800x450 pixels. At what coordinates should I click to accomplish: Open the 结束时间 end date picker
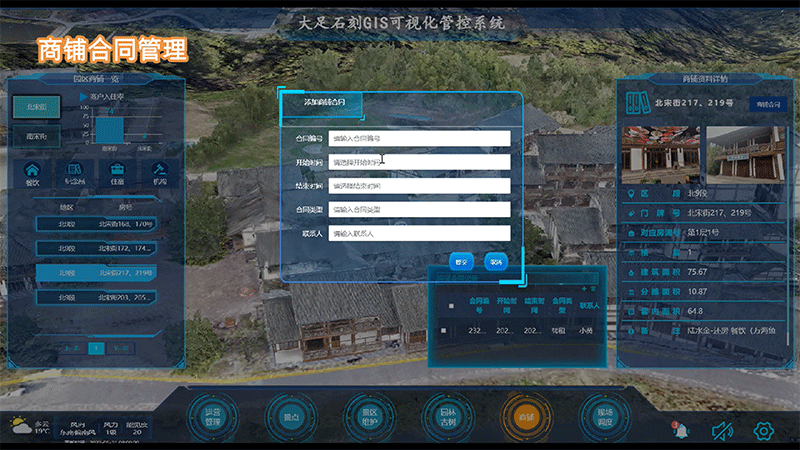pos(420,186)
